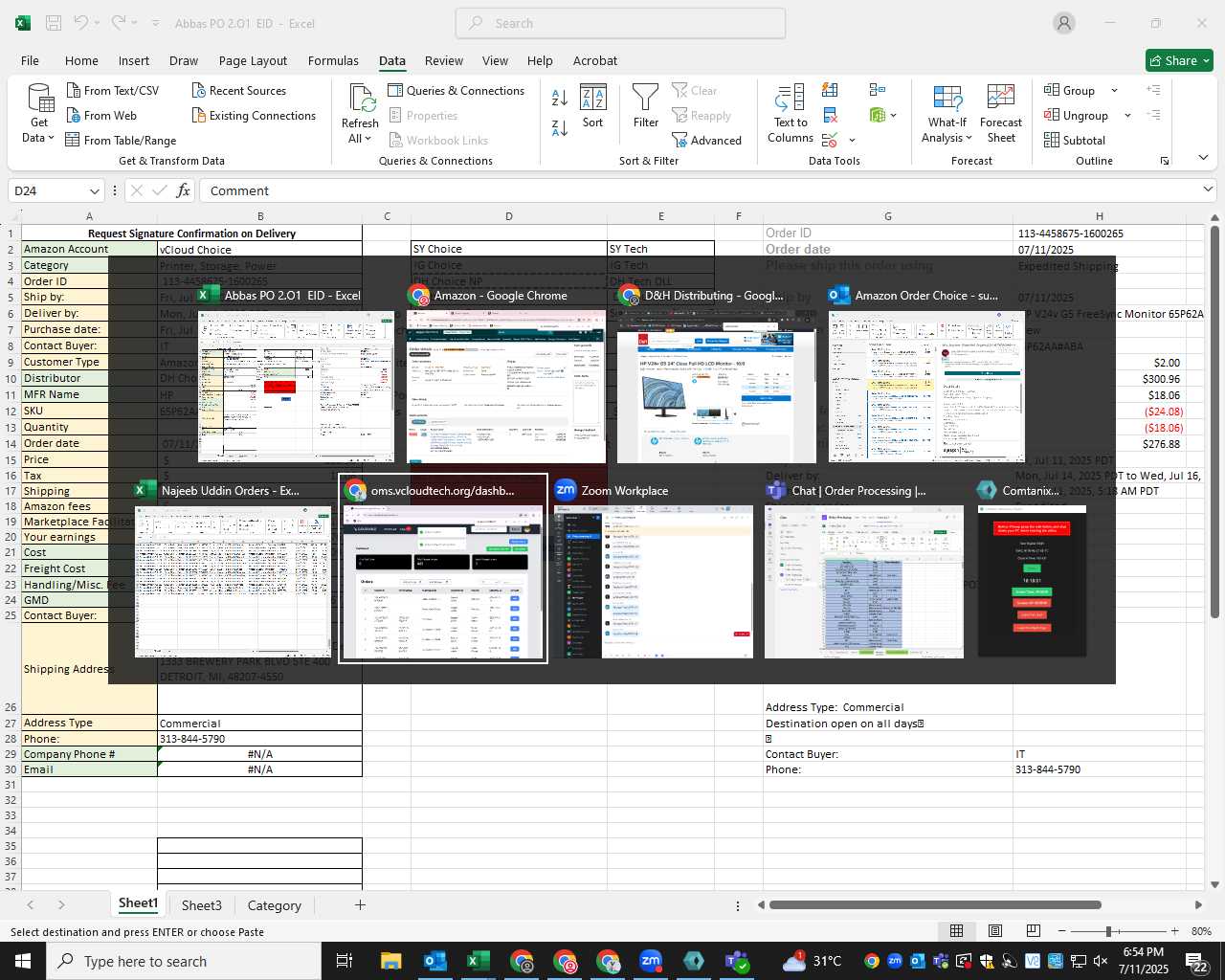
Task: Switch to Sheet3 tab
Action: tap(202, 905)
